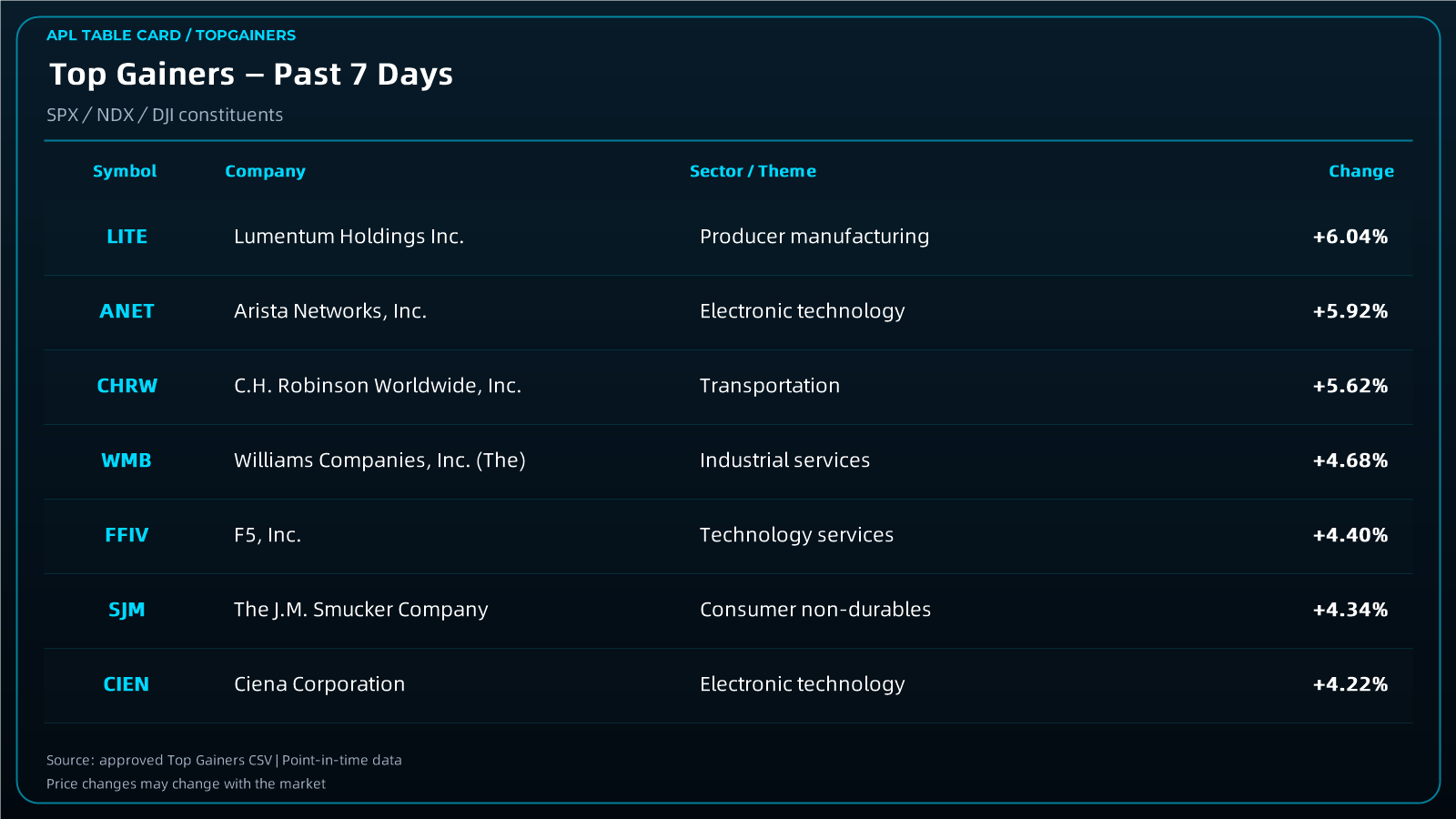Click the Sector / Theme column header
The width and height of the screenshot is (1456, 819).
[x=753, y=171]
